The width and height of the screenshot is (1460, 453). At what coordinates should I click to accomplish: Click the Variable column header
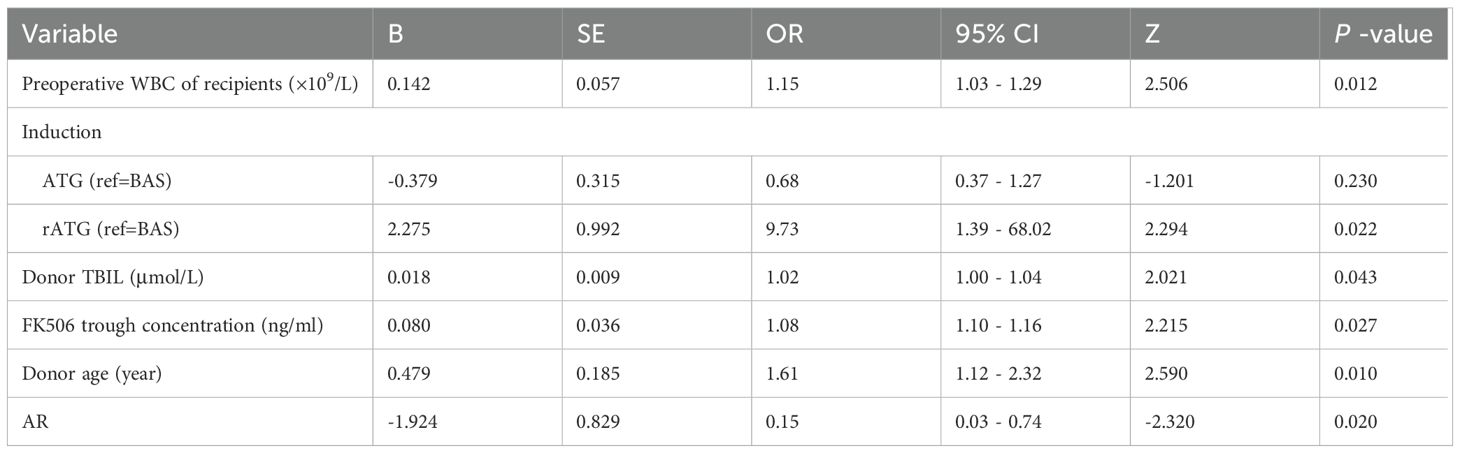click(x=70, y=34)
